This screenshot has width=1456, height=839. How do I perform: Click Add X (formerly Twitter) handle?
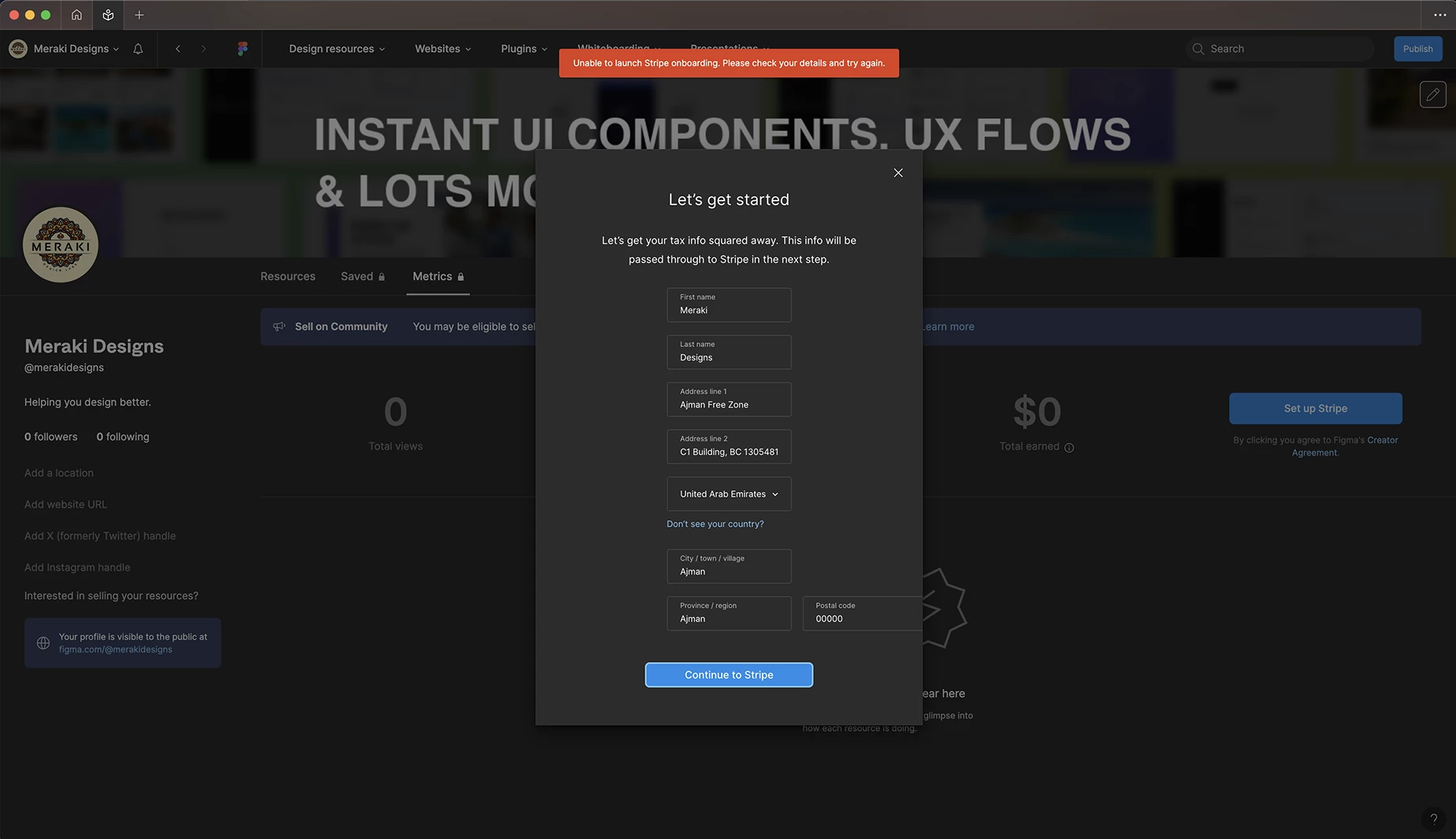[100, 536]
